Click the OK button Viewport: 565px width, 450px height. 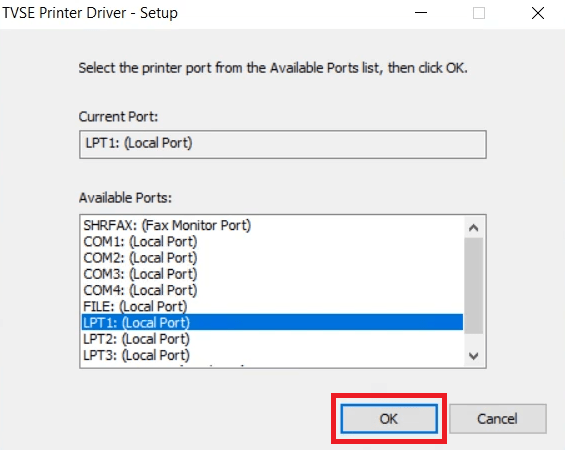389,419
